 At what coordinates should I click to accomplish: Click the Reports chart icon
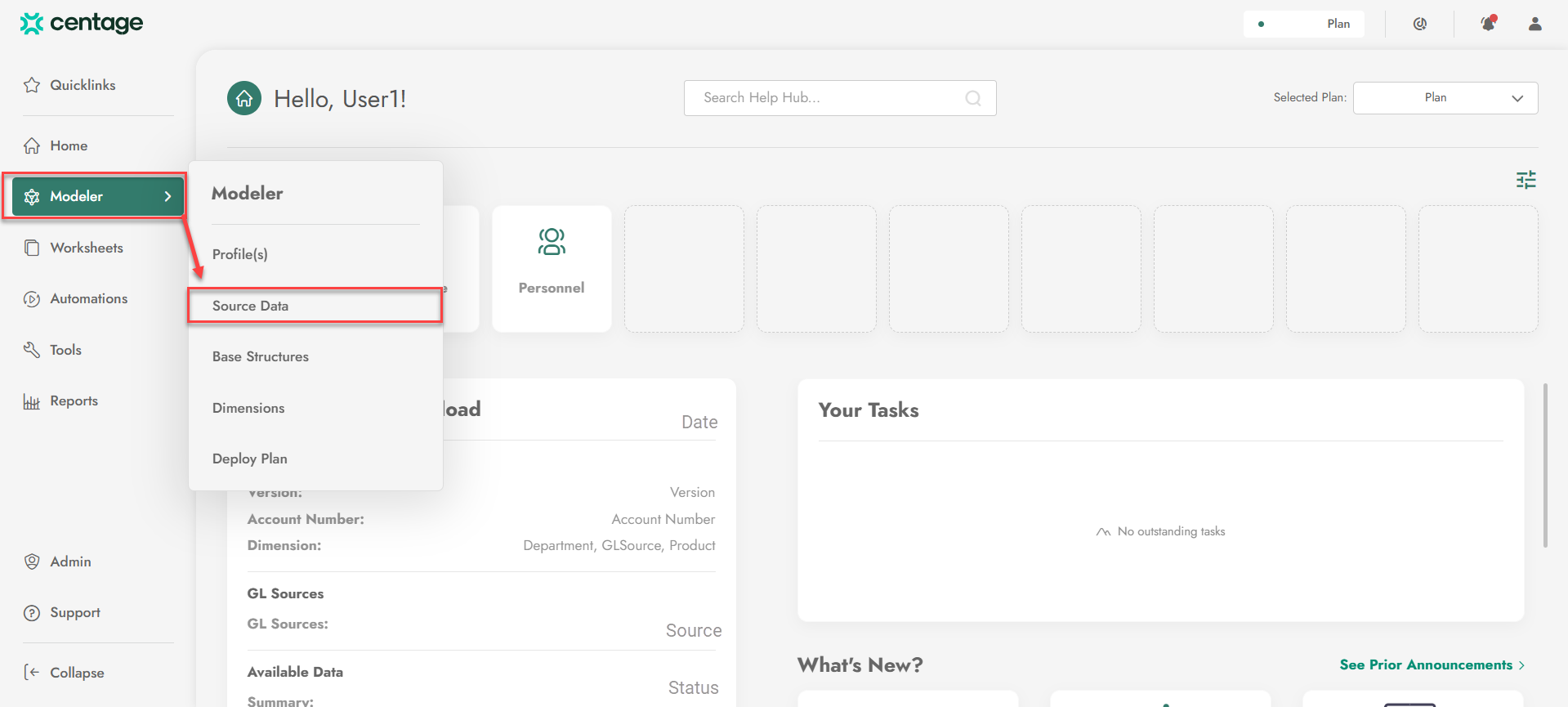click(x=32, y=401)
